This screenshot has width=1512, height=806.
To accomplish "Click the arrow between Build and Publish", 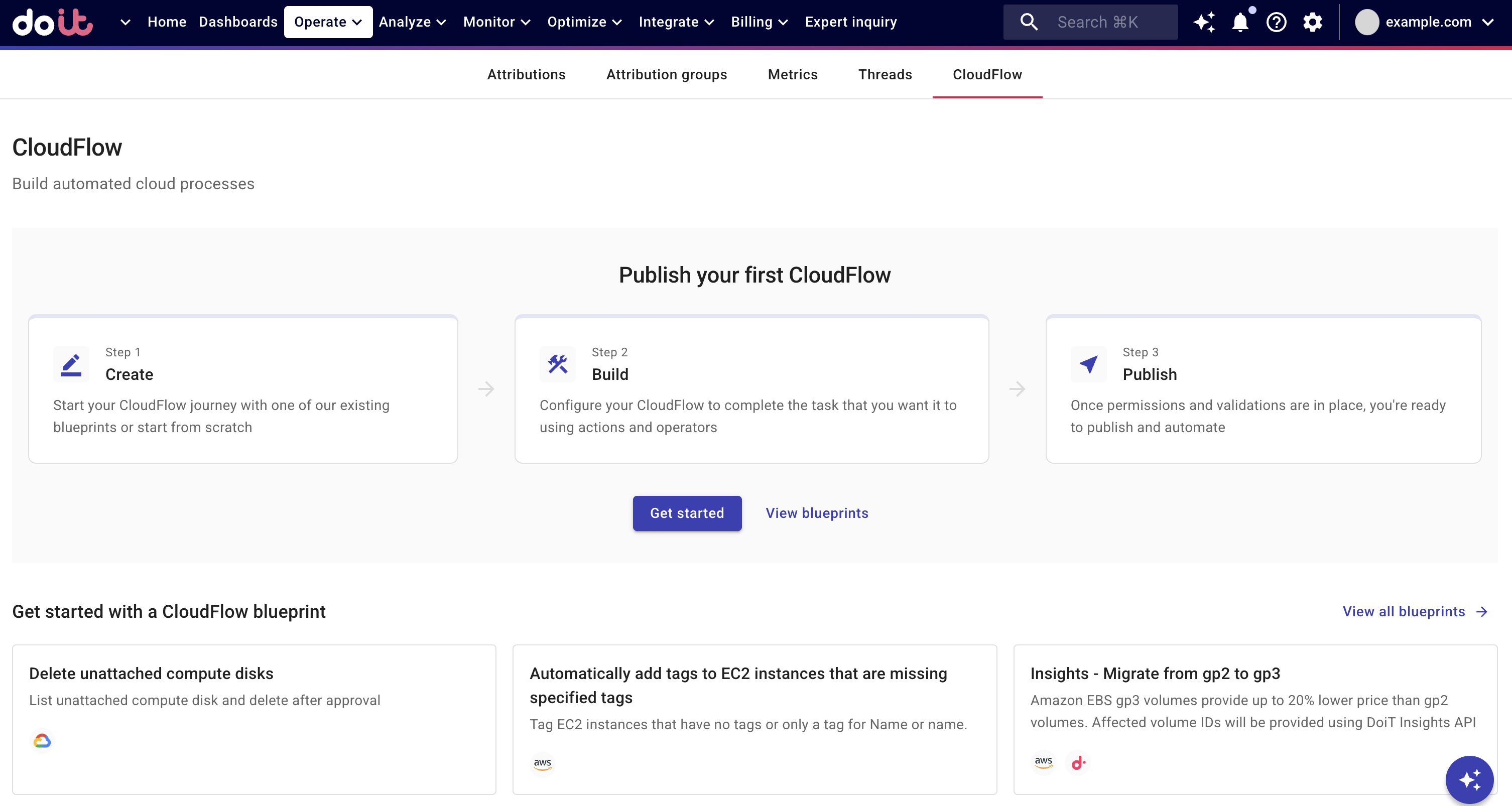I will tap(1017, 389).
